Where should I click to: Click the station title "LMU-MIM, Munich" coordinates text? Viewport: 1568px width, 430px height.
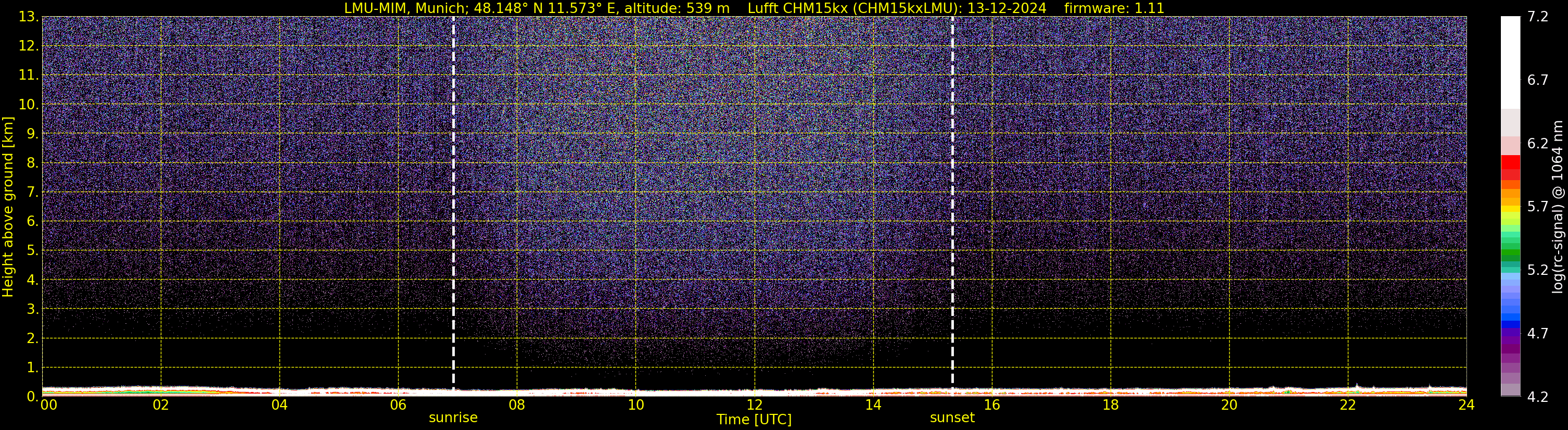tap(537, 8)
